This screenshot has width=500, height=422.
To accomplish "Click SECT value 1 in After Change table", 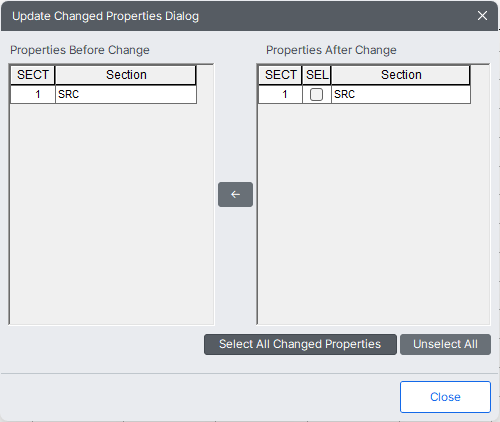I will 280,94.
